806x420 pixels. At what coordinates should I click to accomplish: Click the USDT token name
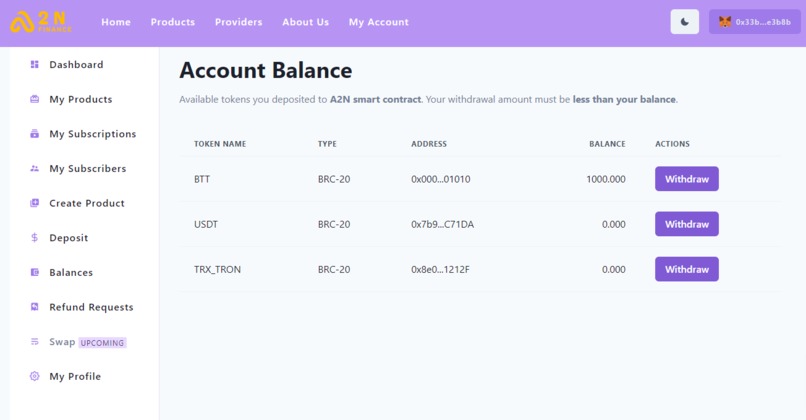[206, 224]
